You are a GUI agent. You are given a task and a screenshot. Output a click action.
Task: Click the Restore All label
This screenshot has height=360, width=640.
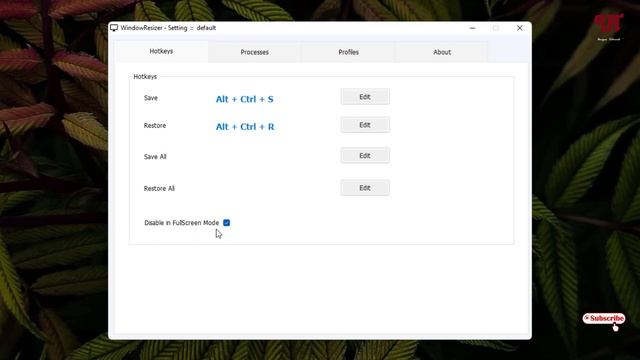point(159,189)
